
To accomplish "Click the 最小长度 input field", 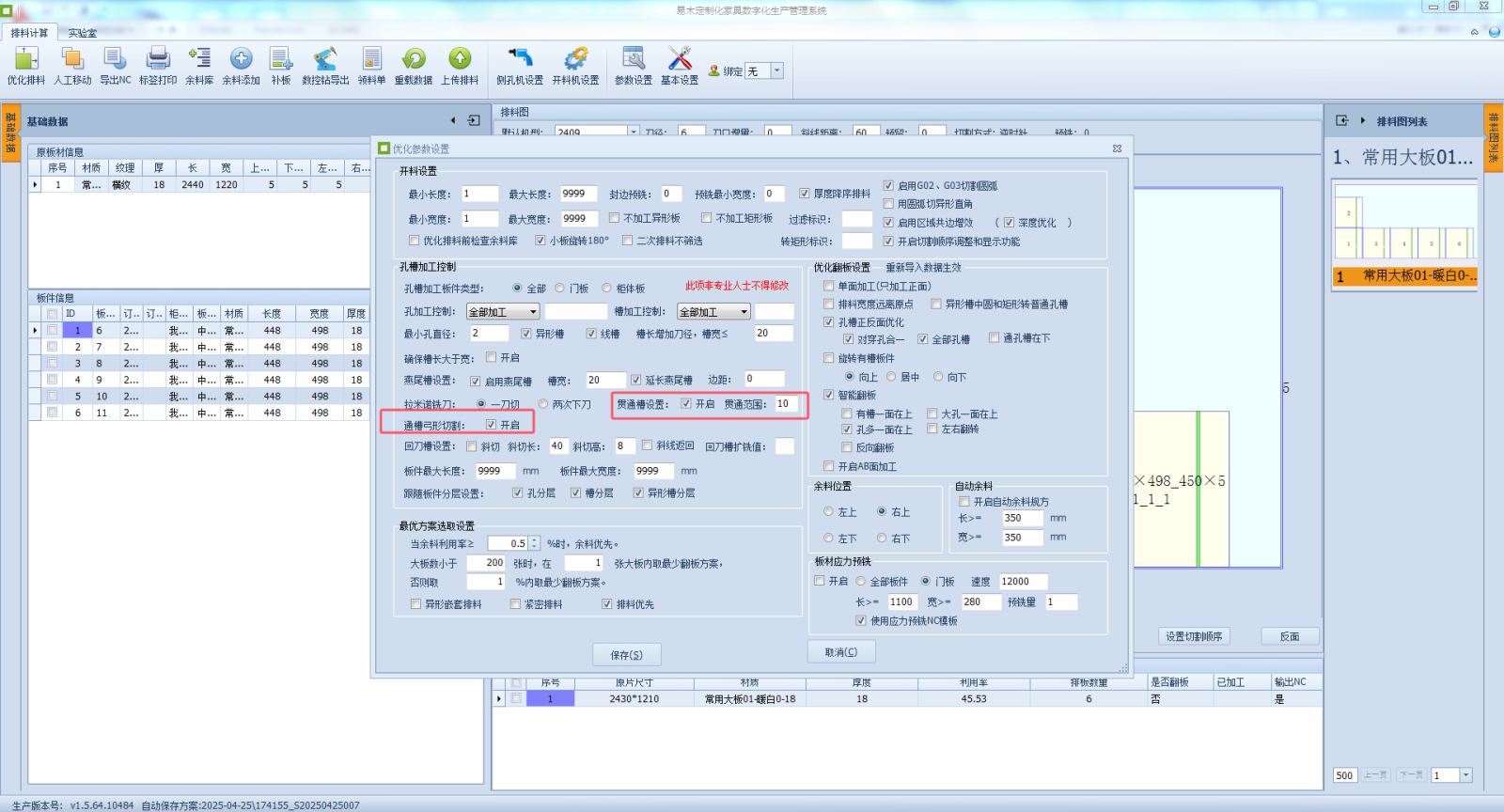I will click(x=479, y=194).
